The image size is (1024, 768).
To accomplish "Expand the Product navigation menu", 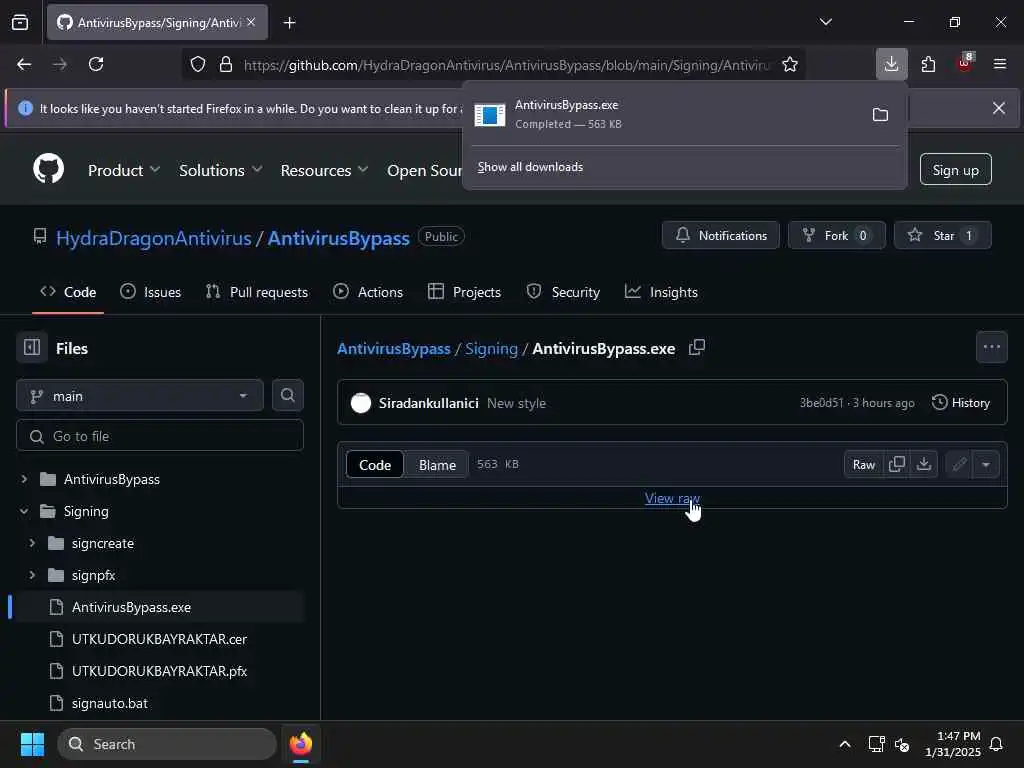I will click(x=123, y=170).
